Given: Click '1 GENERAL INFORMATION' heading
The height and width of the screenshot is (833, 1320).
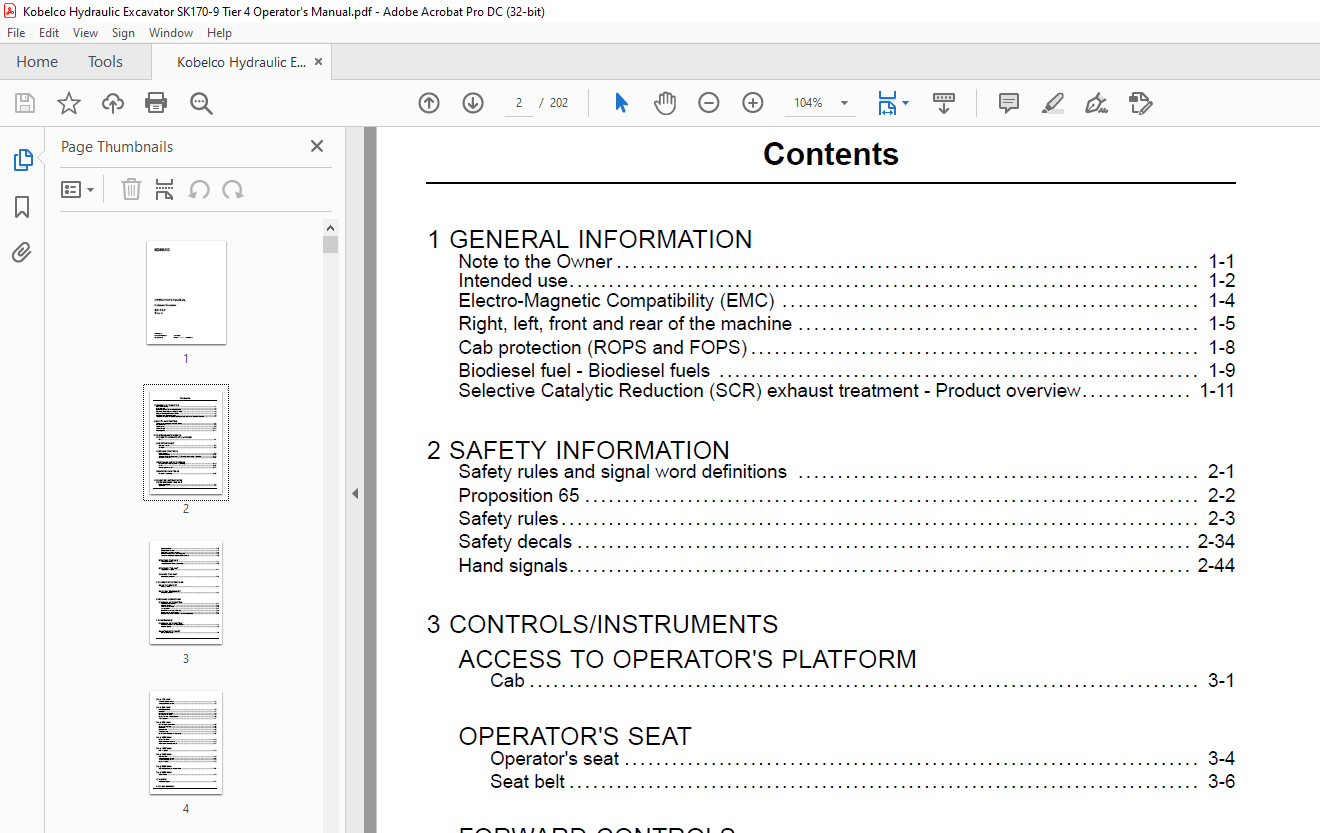Looking at the screenshot, I should [x=590, y=240].
